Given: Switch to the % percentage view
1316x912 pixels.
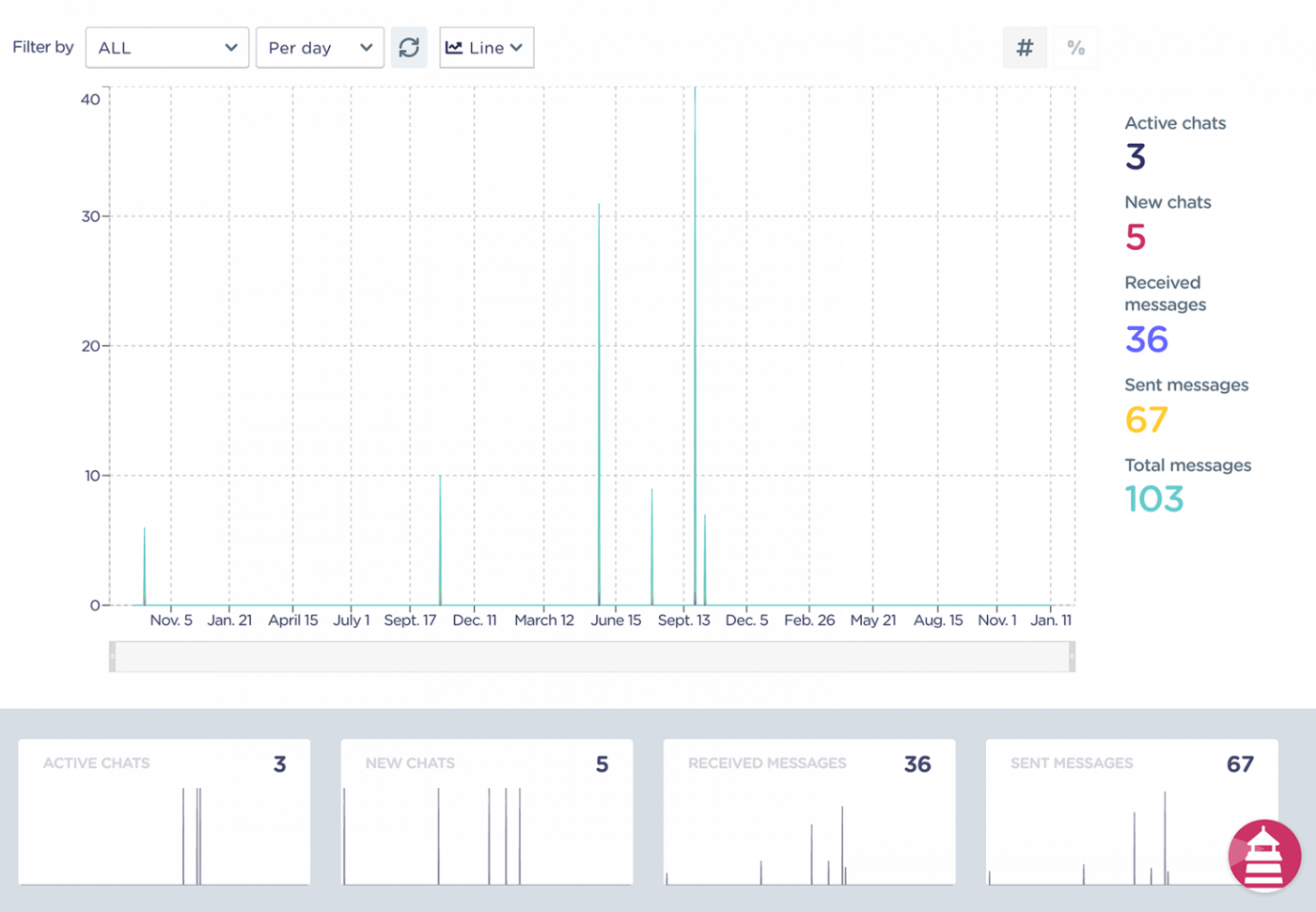Looking at the screenshot, I should click(x=1075, y=47).
